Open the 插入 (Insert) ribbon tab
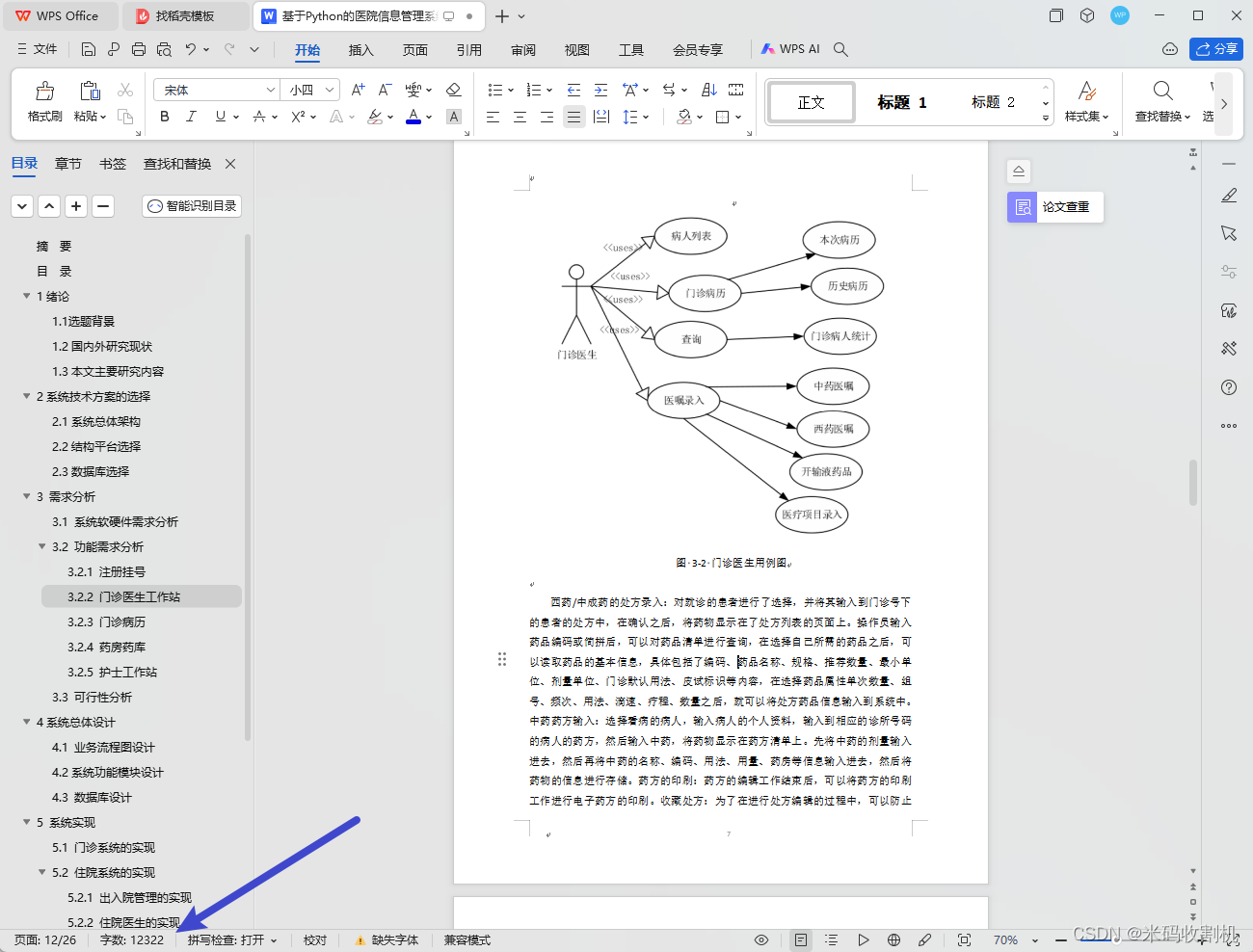Screen dimensions: 1253x952 coord(360,50)
